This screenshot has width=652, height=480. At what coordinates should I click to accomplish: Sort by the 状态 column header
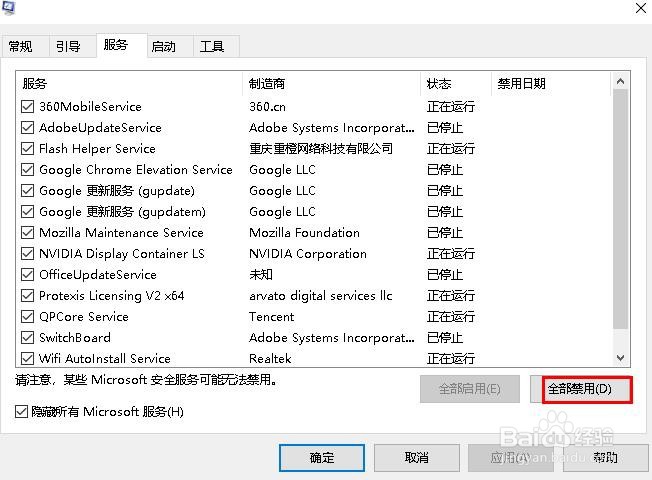pos(456,84)
